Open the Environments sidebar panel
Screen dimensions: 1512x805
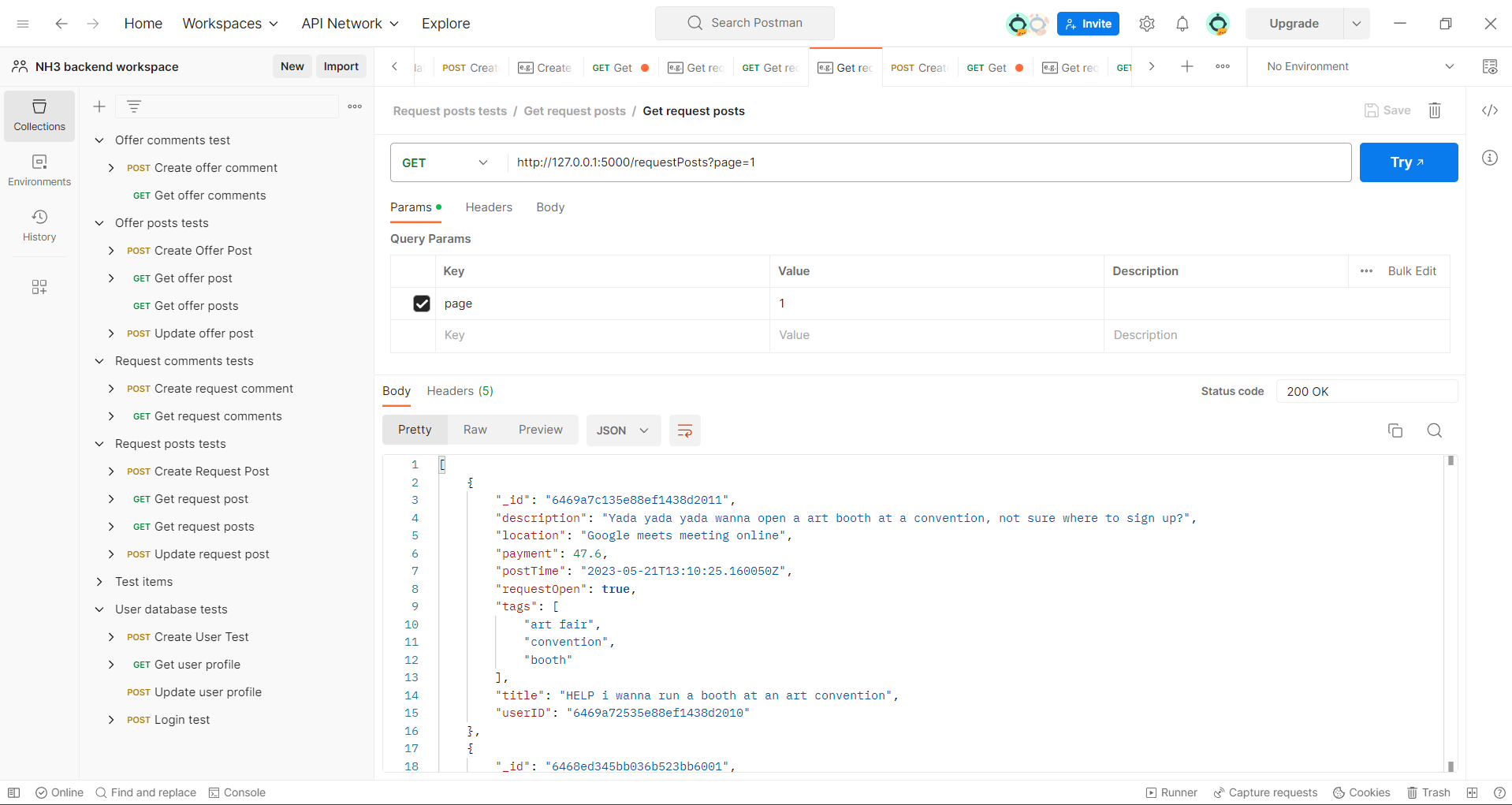tap(39, 170)
